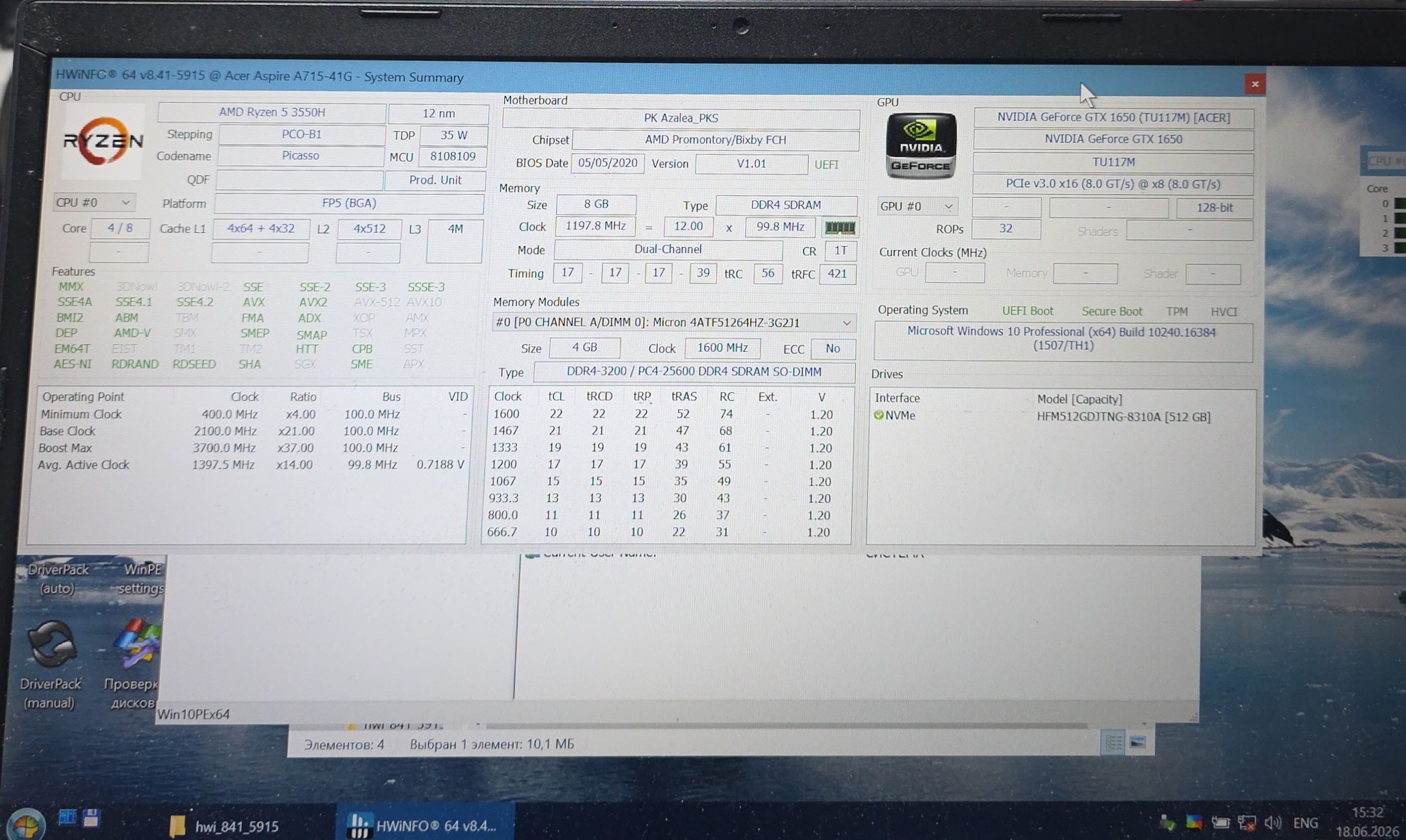Open the CPU #0 selector dropdown
The image size is (1406, 840).
point(94,203)
